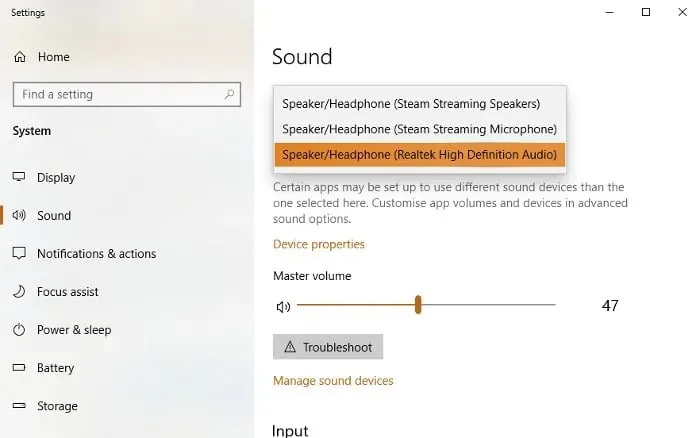700x438 pixels.
Task: Click the Display monitor icon
Action: tap(19, 177)
